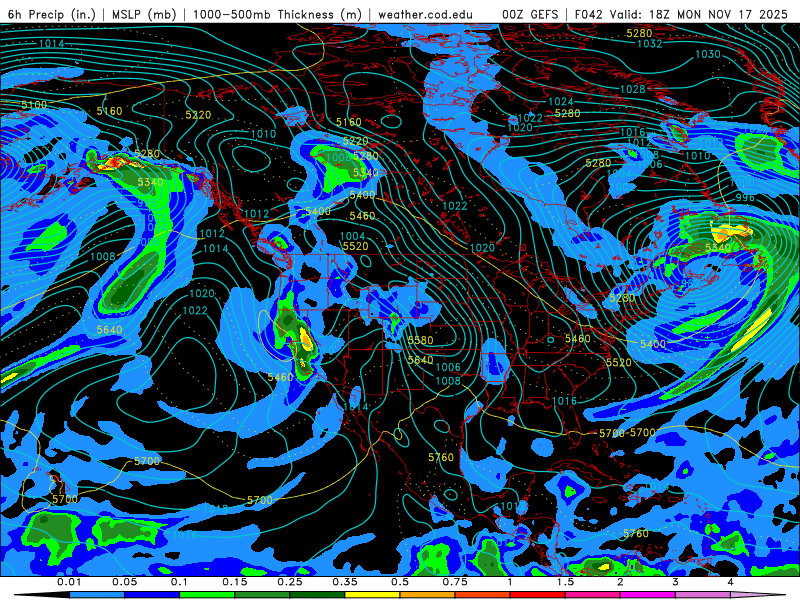Select the 3 inch colorbar label

pos(675,582)
